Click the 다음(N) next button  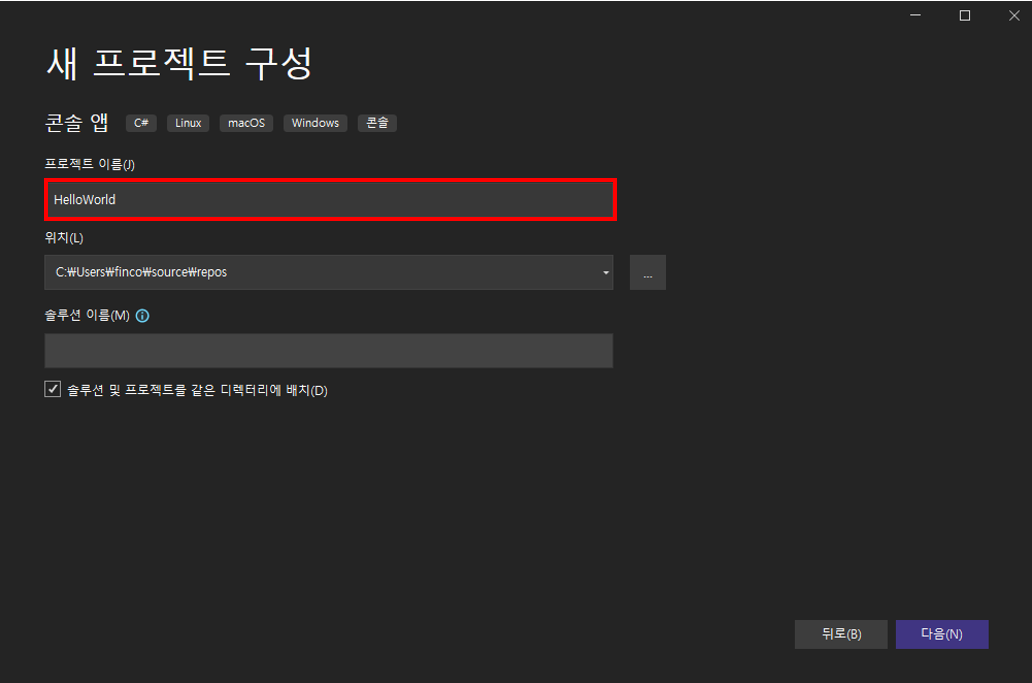click(942, 634)
